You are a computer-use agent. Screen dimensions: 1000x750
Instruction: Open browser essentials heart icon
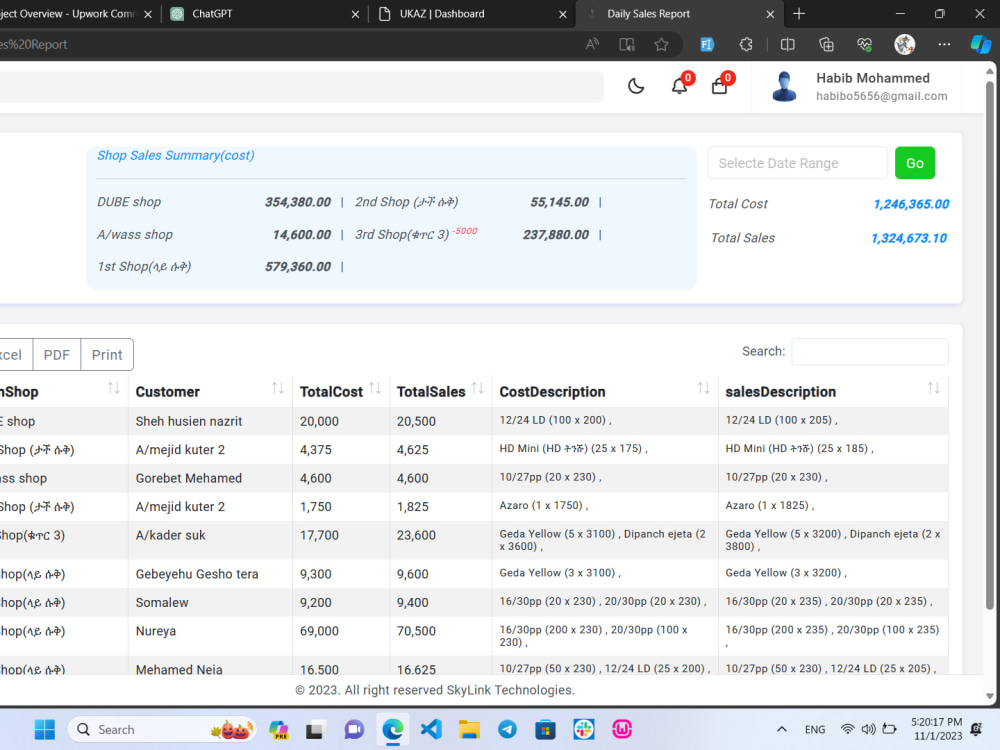pyautogui.click(x=865, y=45)
